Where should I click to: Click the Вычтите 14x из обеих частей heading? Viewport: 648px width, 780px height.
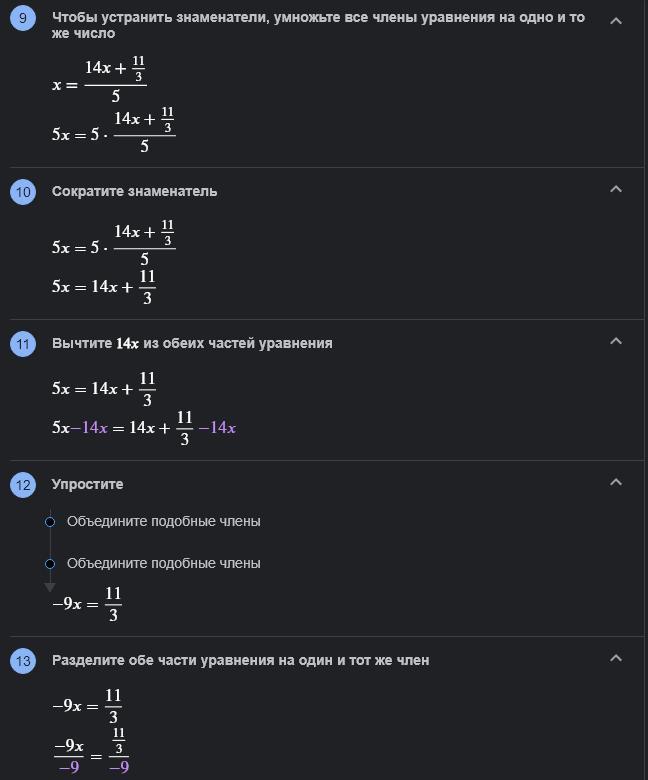point(192,343)
